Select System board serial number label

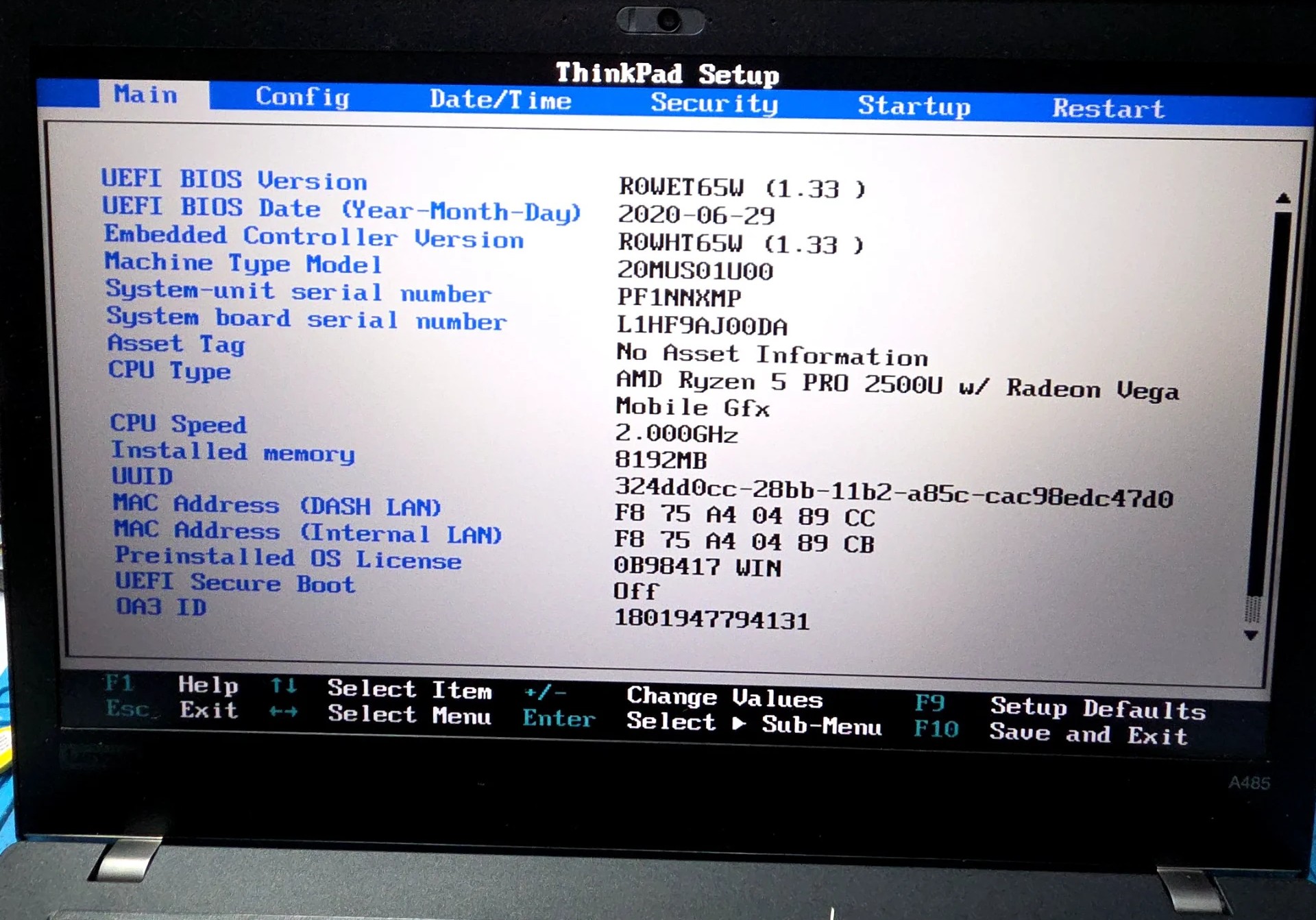click(x=306, y=319)
